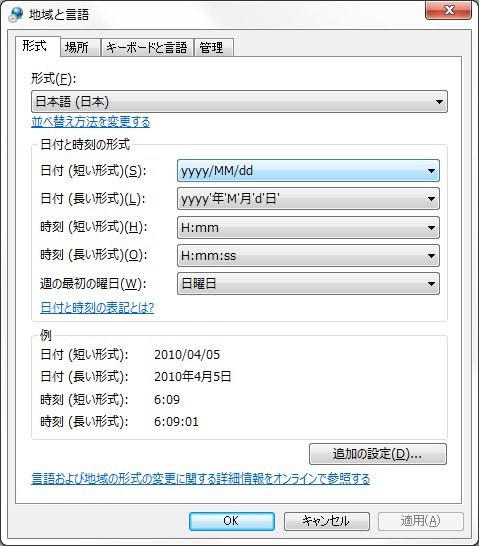Click the 適用(A) button
This screenshot has height=546, width=479.
point(421,521)
